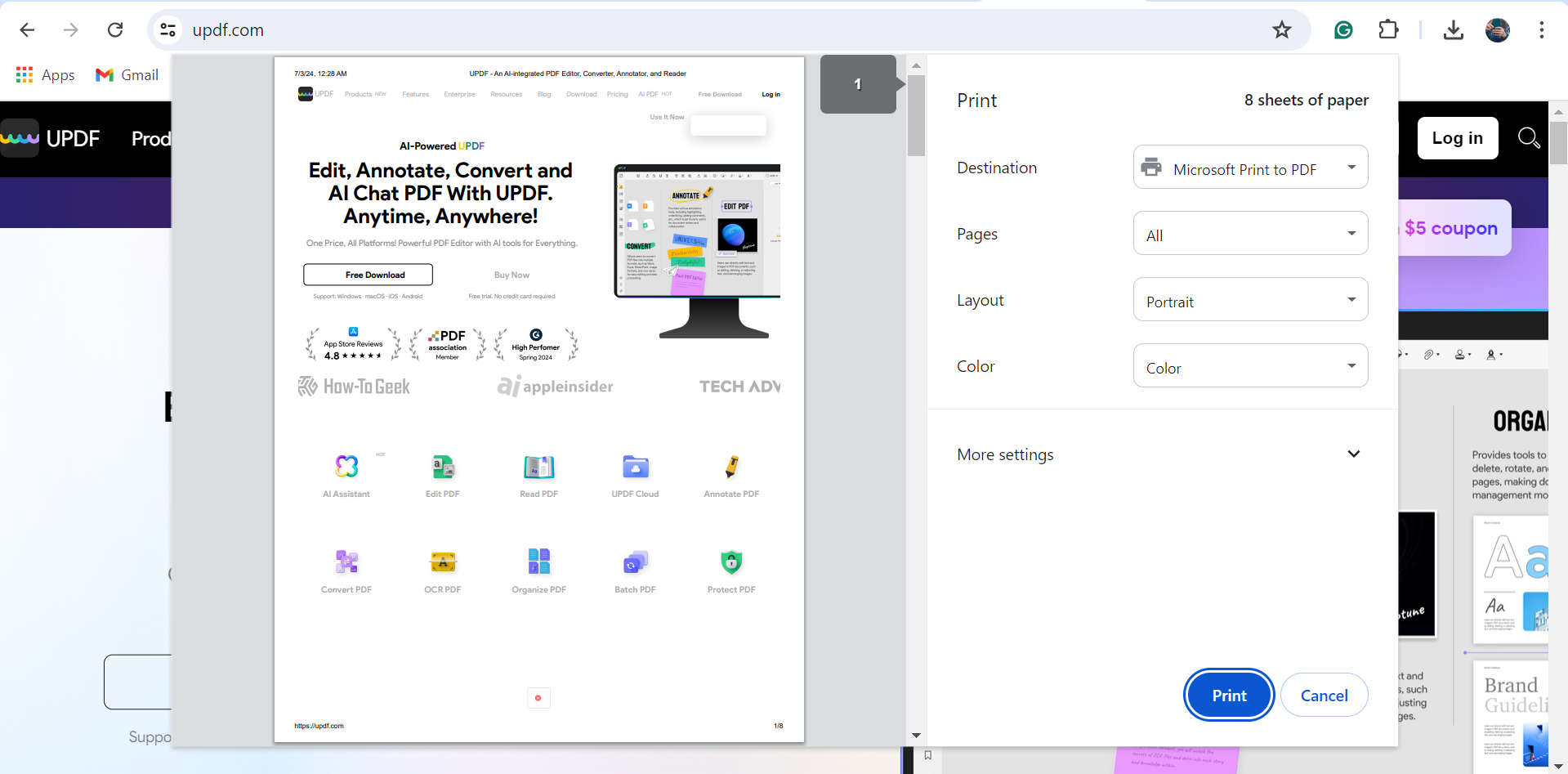Click the small red record icon in preview
This screenshot has height=774, width=1568.
click(538, 697)
